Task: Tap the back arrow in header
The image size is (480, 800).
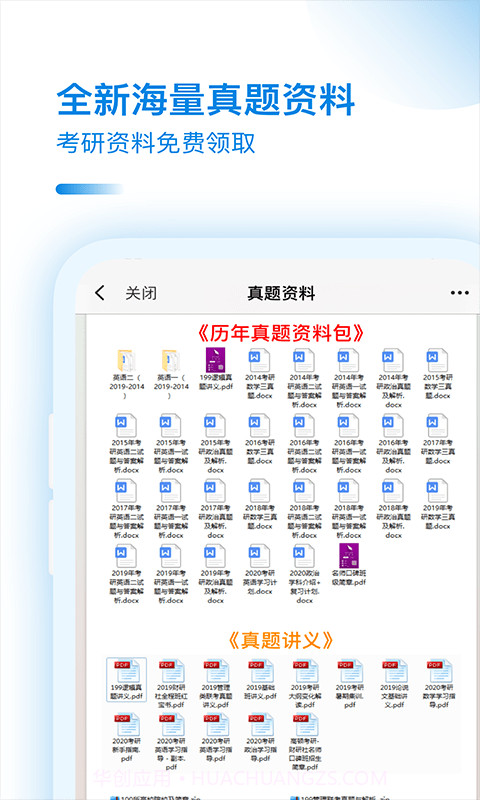Action: pos(99,293)
